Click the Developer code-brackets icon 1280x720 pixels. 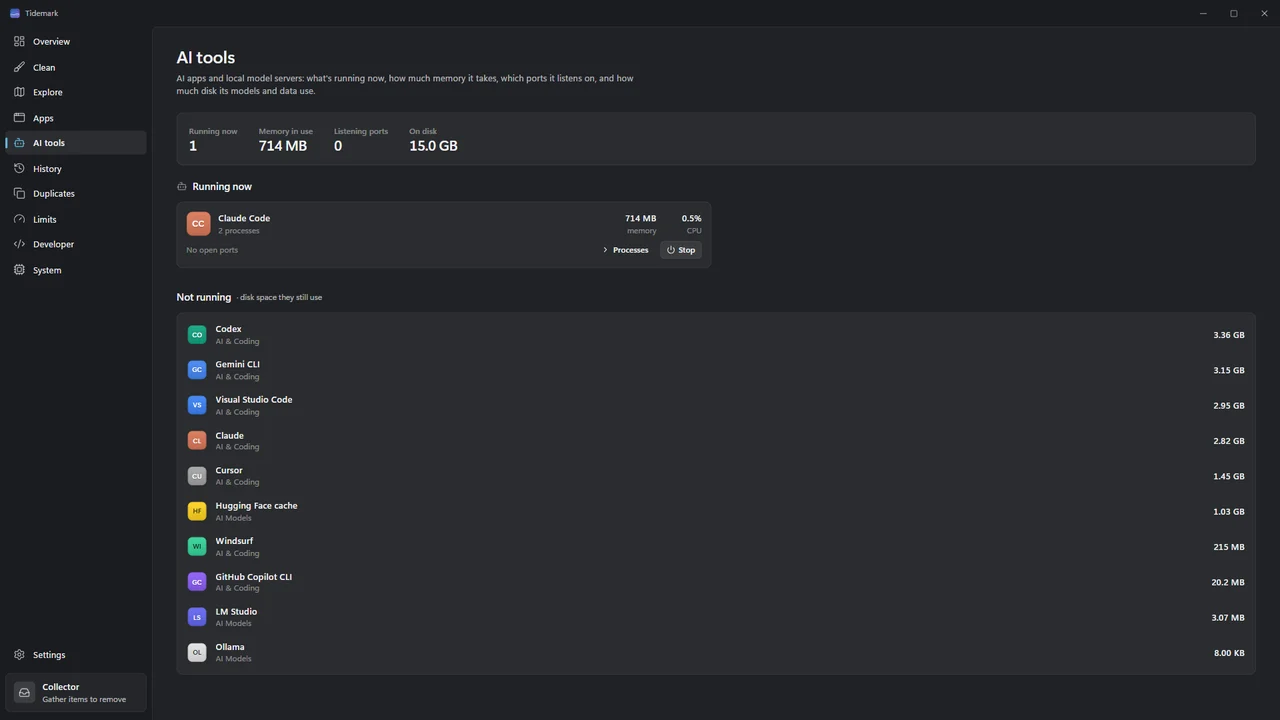(19, 244)
